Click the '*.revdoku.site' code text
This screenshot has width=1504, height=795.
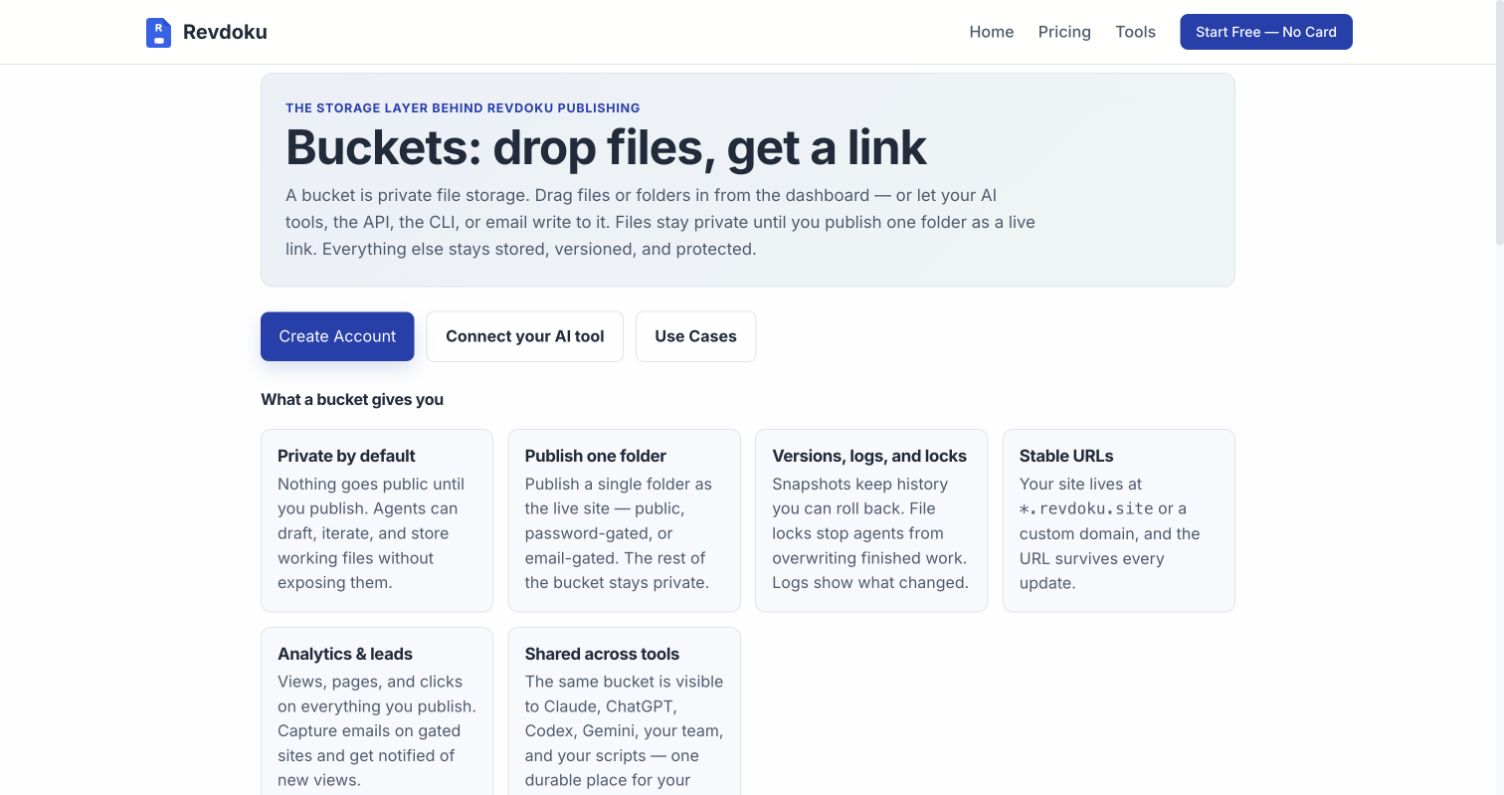1086,509
